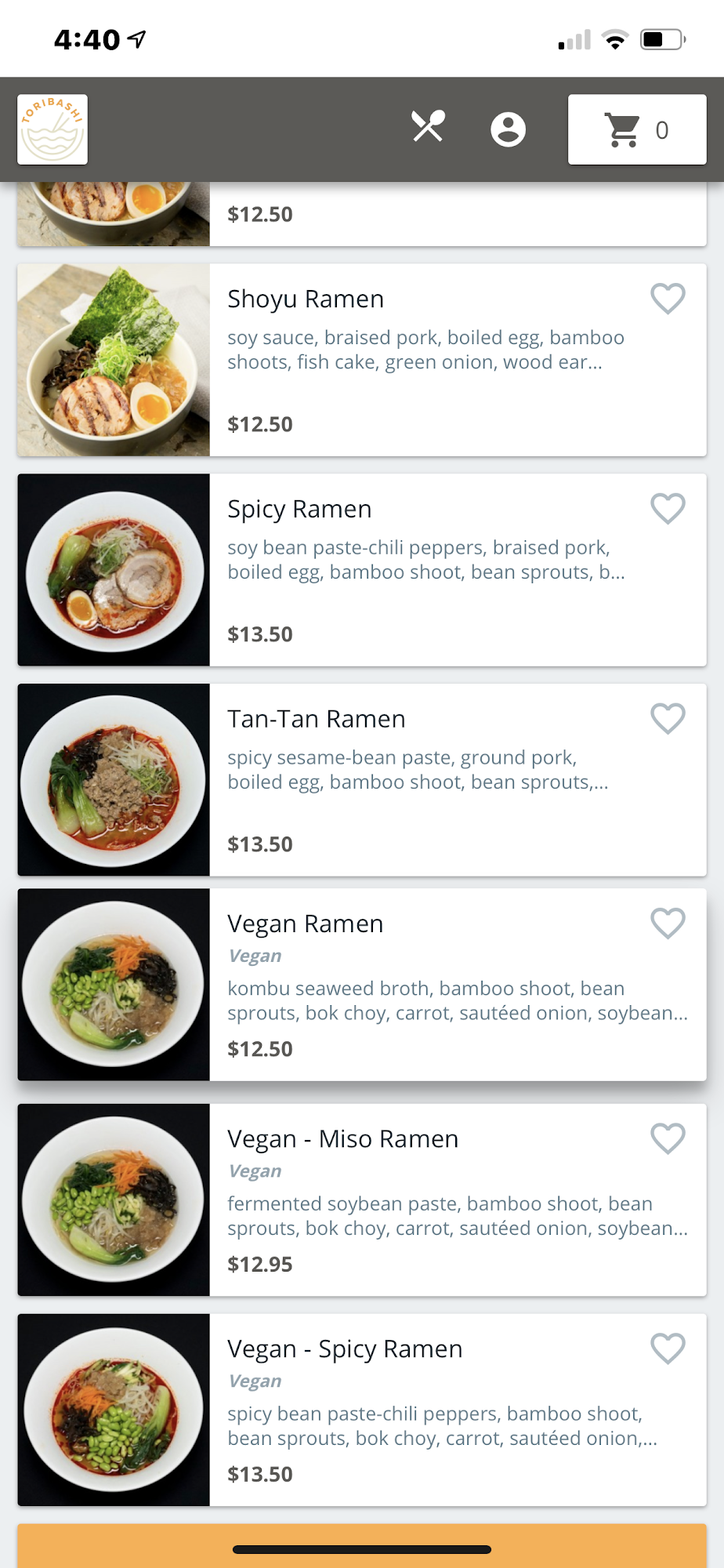Toggle favorite heart on Tan-Tan Ramen

coord(668,719)
